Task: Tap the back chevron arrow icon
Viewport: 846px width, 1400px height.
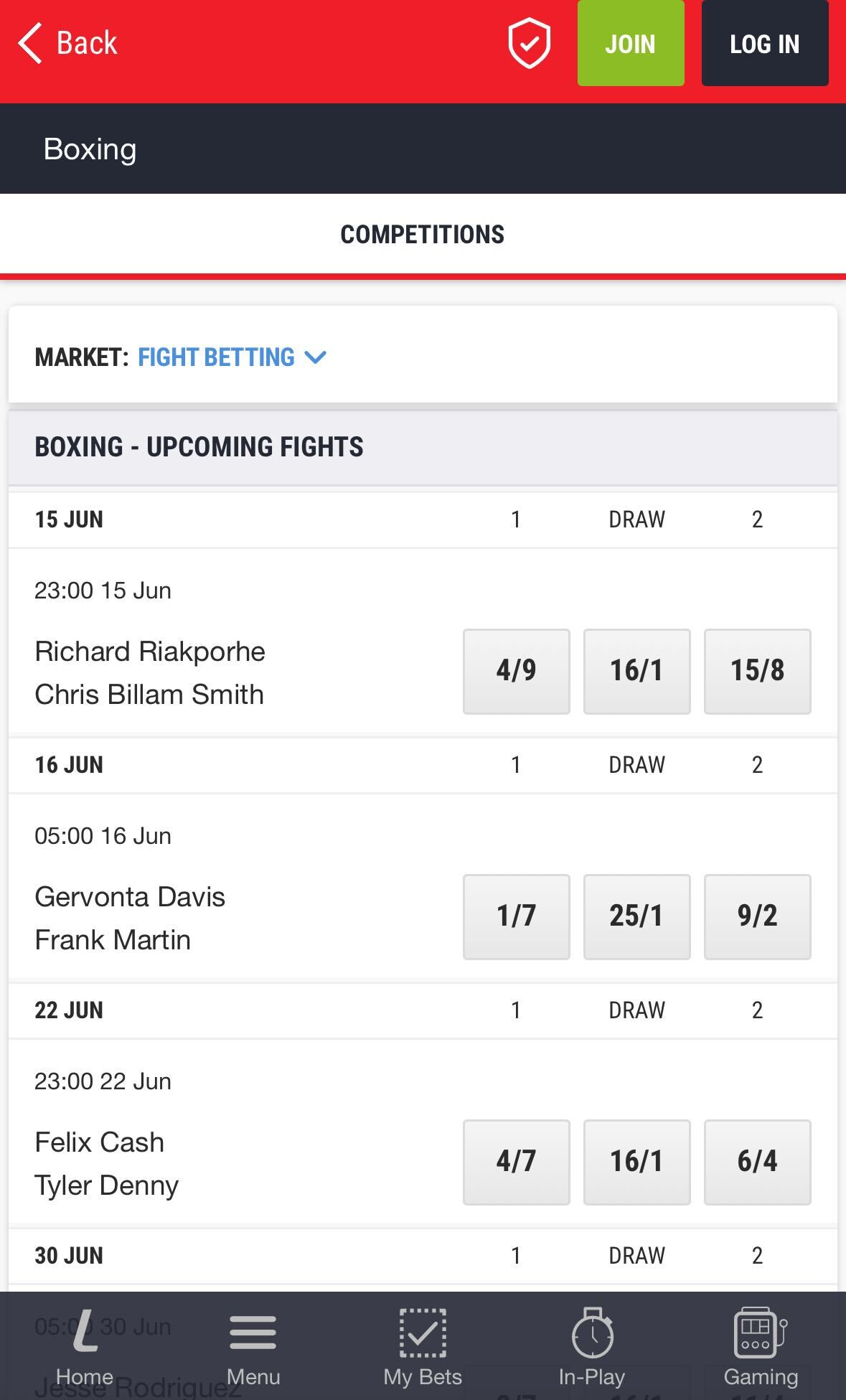Action: pos(29,42)
